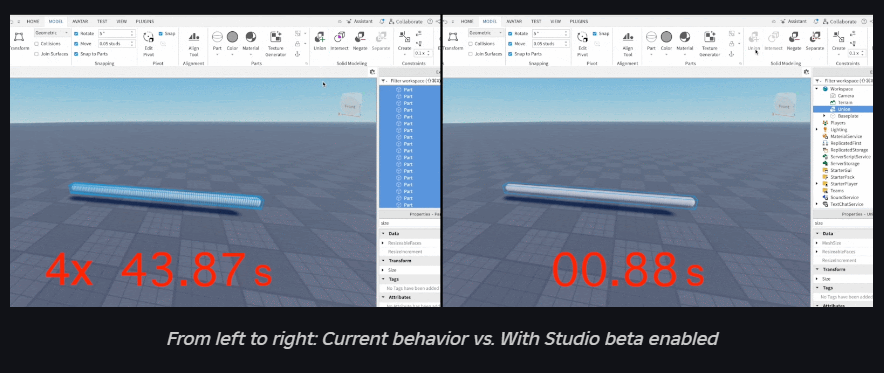Toggle Move snapping checkbox in left window

coord(76,43)
